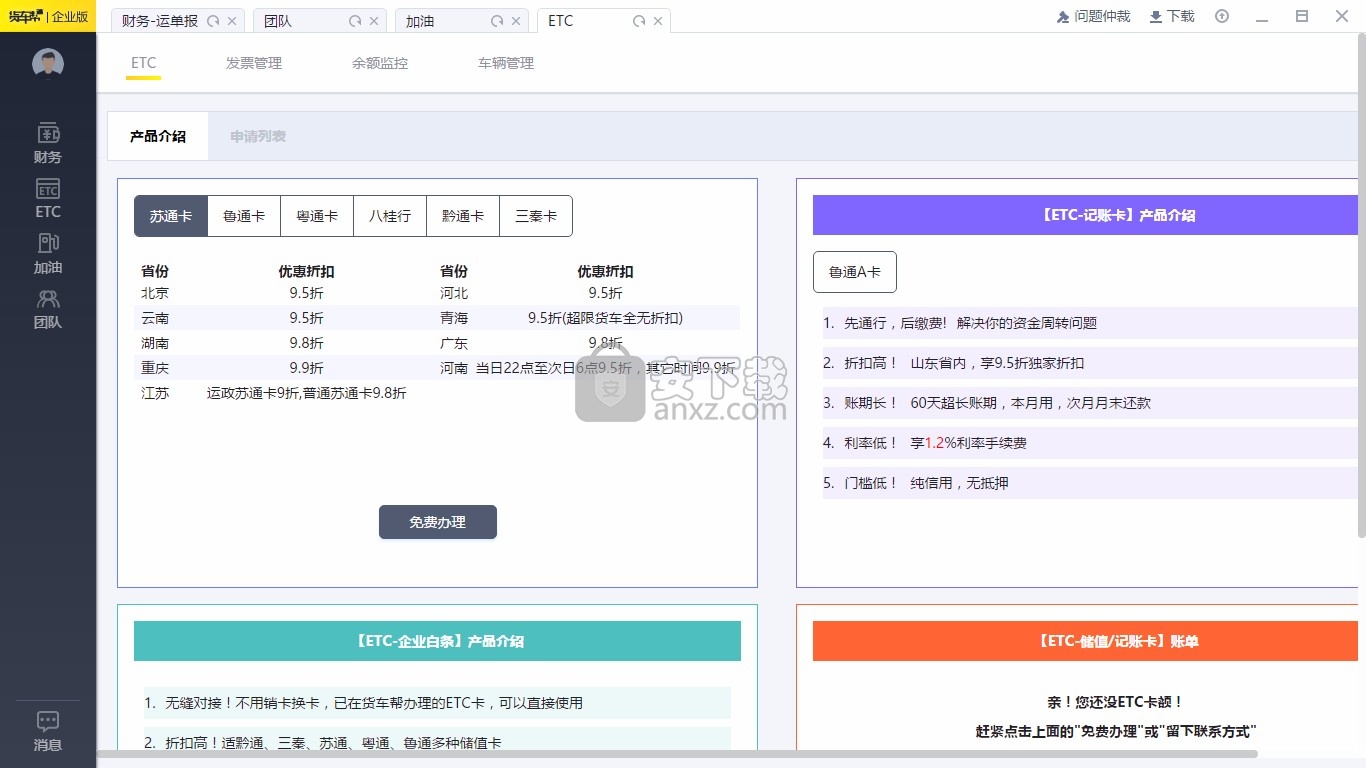The image size is (1366, 768).
Task: Refresh the 加油 tab
Action: tap(497, 21)
